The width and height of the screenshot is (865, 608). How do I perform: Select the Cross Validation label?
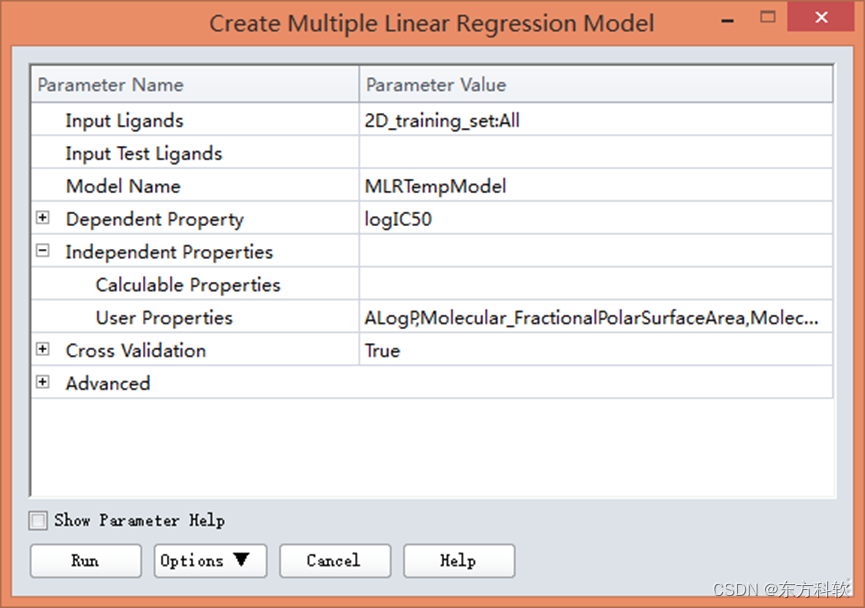(136, 350)
